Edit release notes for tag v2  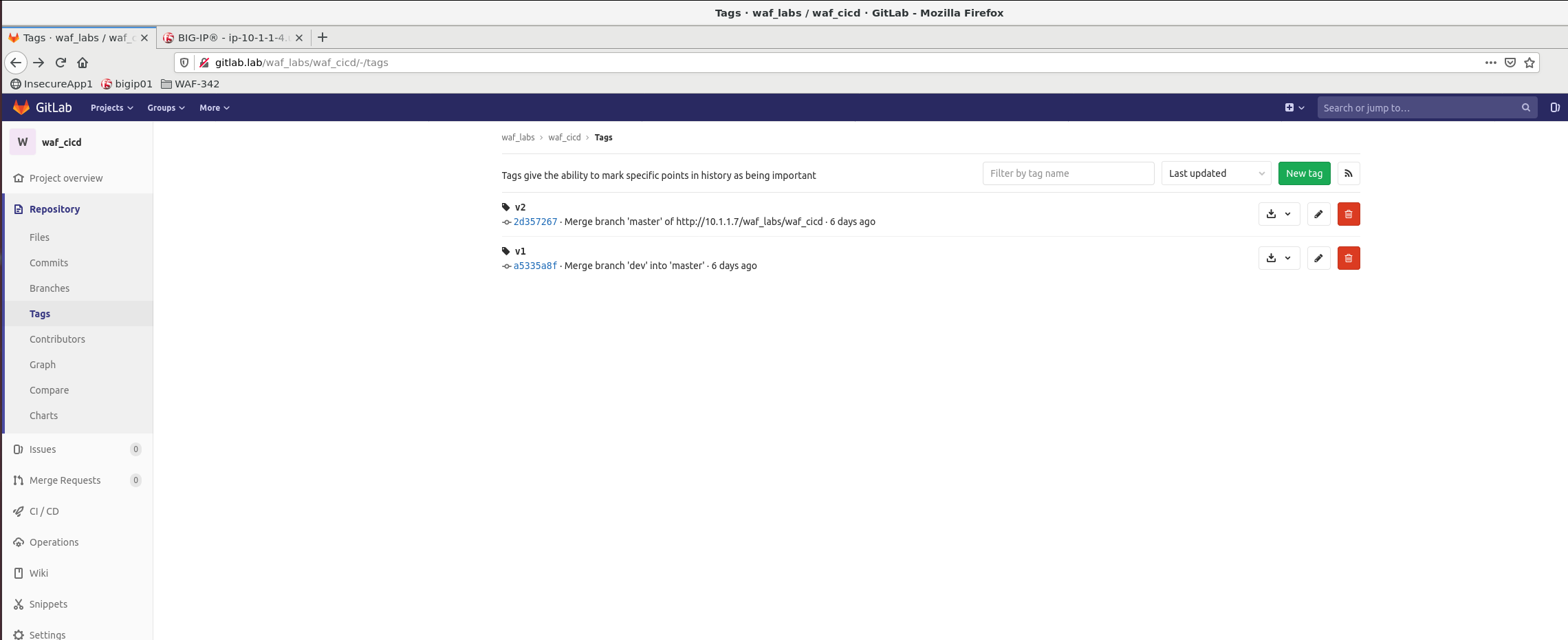pos(1318,214)
